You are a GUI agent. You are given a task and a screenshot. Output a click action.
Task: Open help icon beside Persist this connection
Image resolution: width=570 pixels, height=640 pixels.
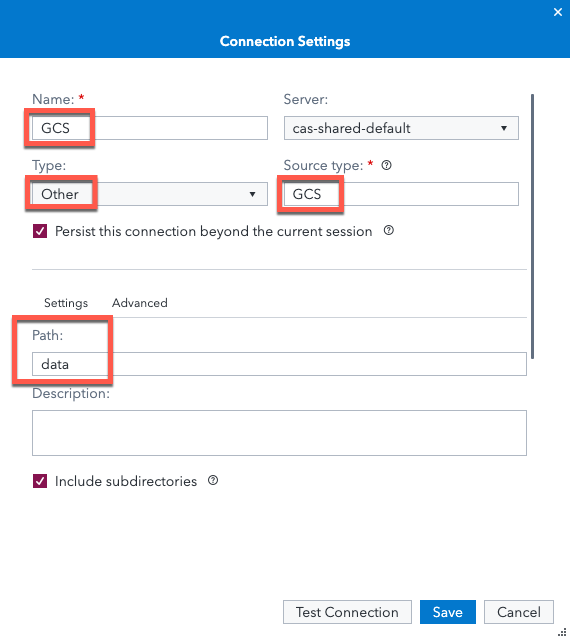(389, 231)
